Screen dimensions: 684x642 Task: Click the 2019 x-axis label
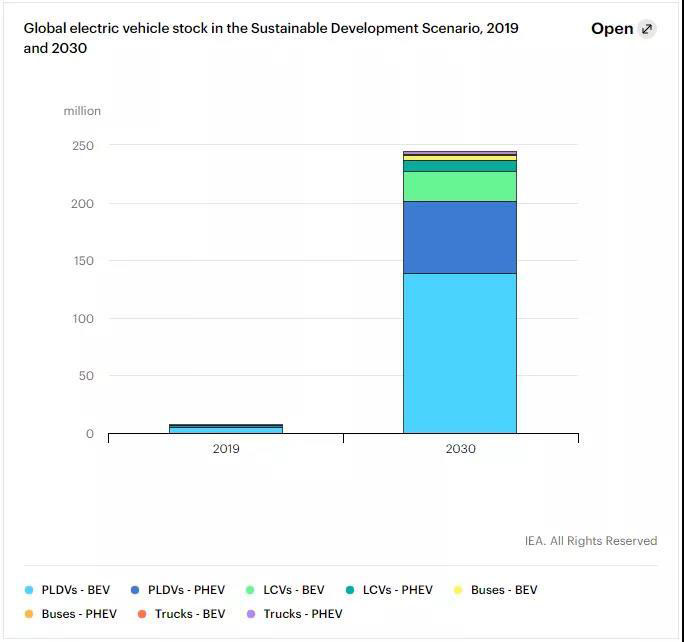click(226, 449)
